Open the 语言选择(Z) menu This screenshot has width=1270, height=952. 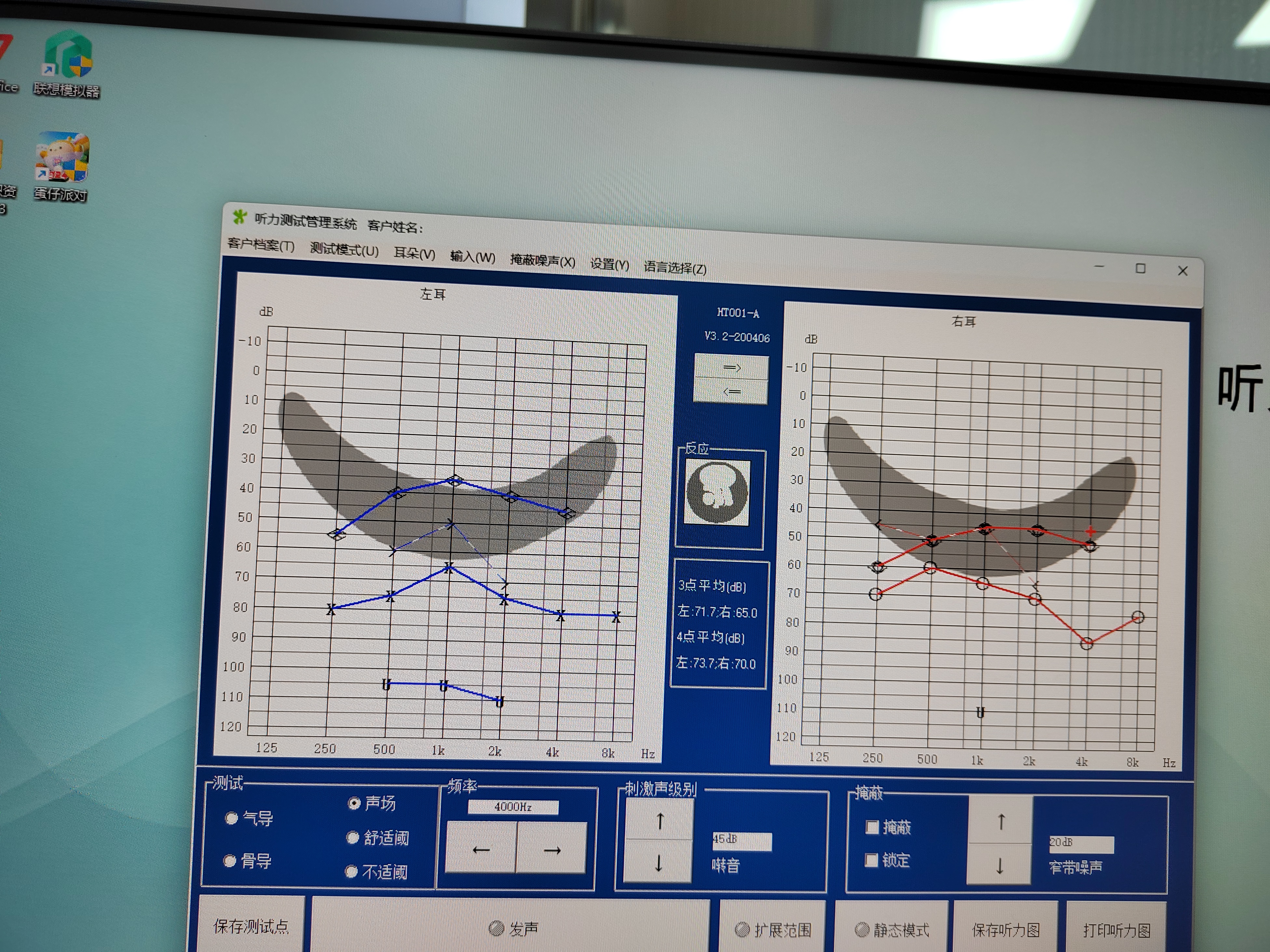pyautogui.click(x=675, y=268)
